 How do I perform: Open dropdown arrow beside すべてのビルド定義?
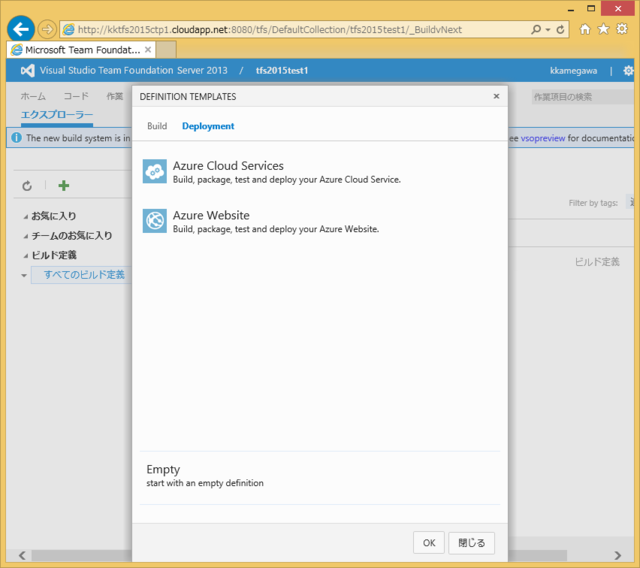24,275
